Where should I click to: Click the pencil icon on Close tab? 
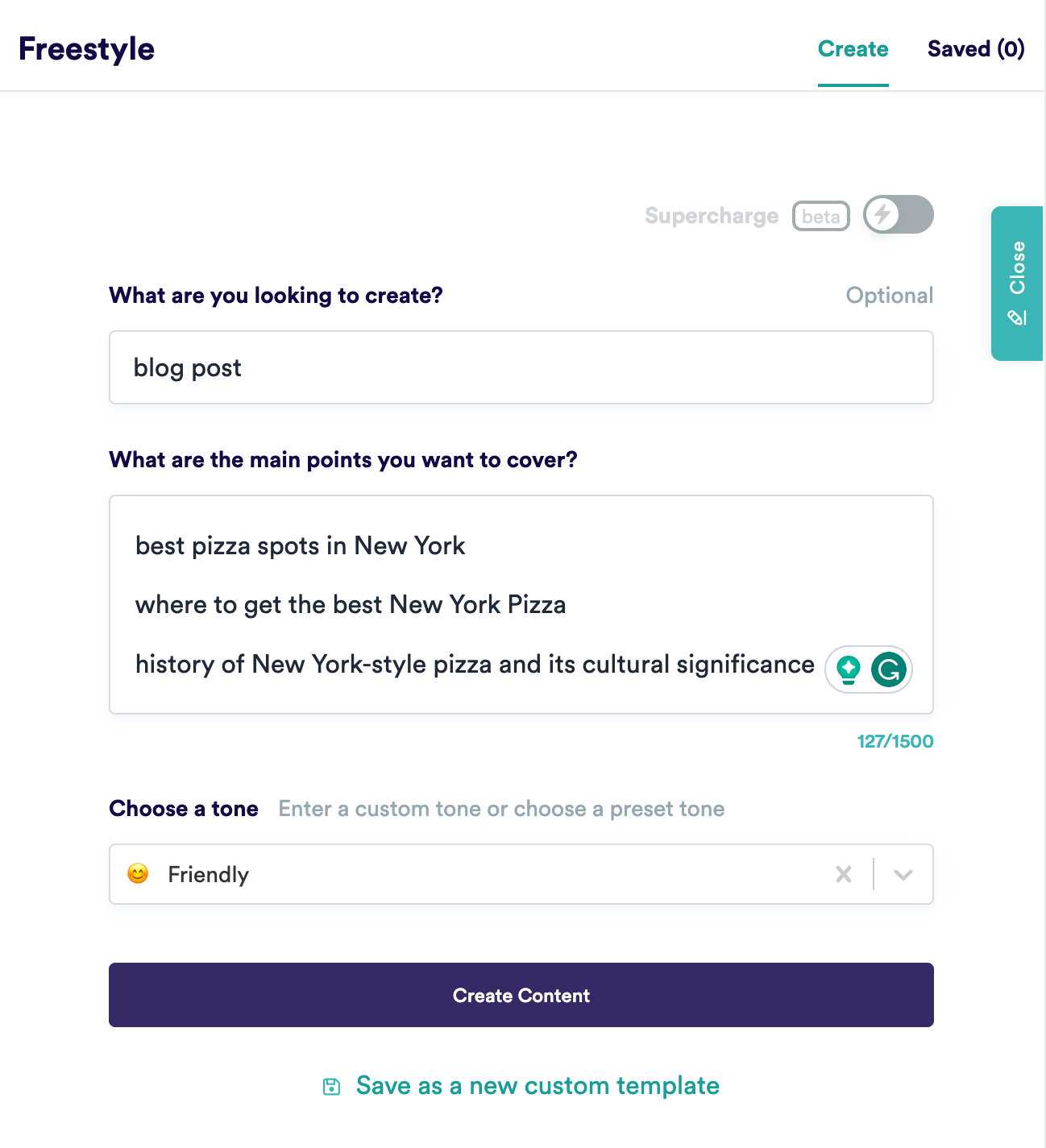tap(1017, 317)
